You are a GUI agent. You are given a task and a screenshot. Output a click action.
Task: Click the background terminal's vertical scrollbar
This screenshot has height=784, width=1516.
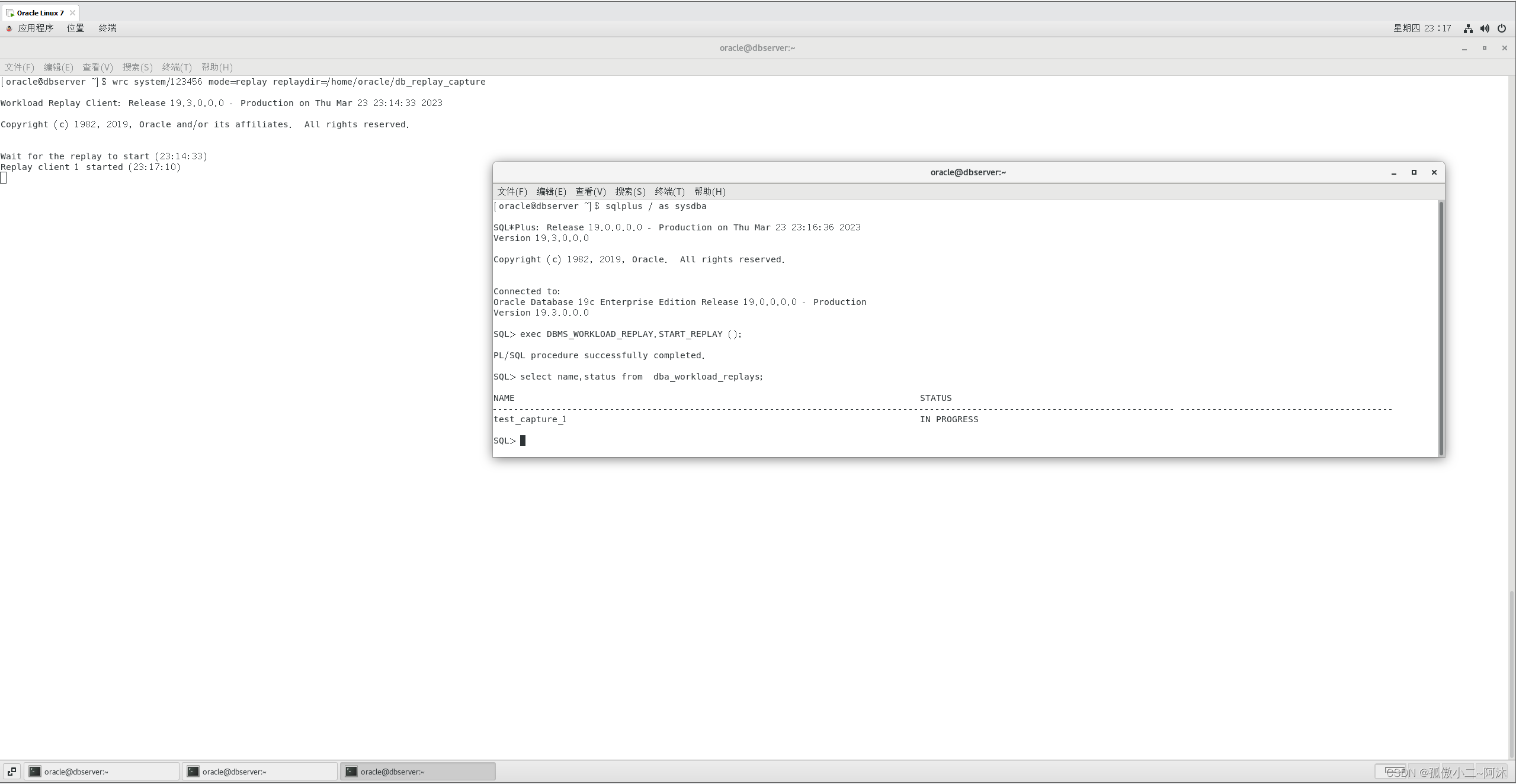tap(1511, 674)
